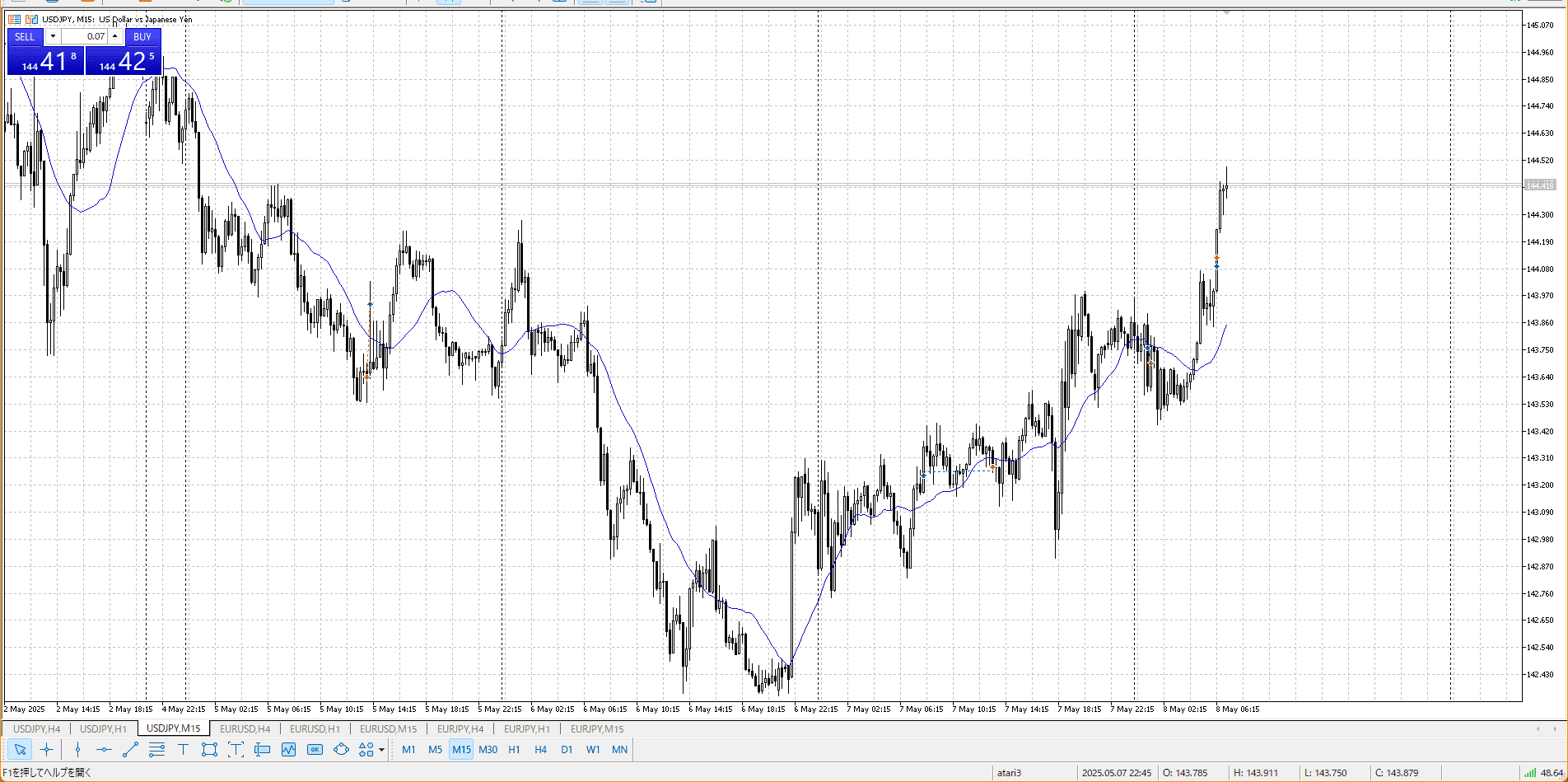
Task: Increase lot volume with up arrow
Action: click(x=115, y=36)
